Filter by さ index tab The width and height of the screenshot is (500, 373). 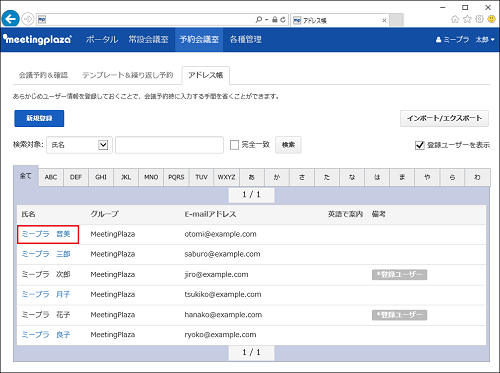click(302, 177)
